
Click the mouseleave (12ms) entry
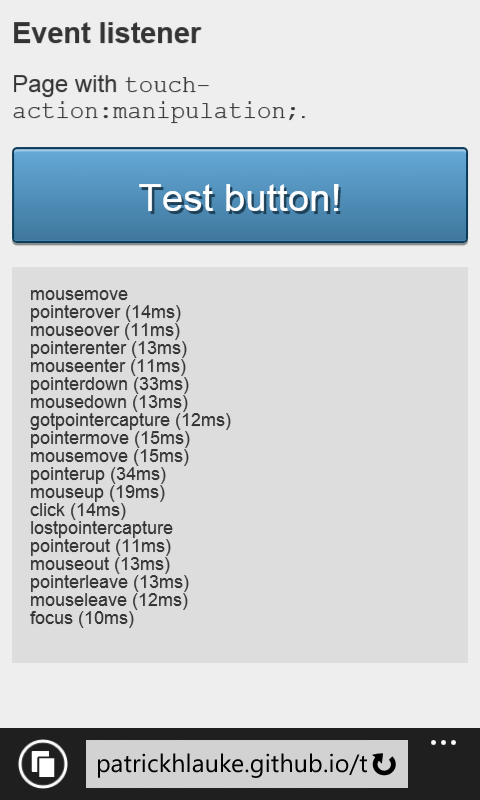click(109, 600)
